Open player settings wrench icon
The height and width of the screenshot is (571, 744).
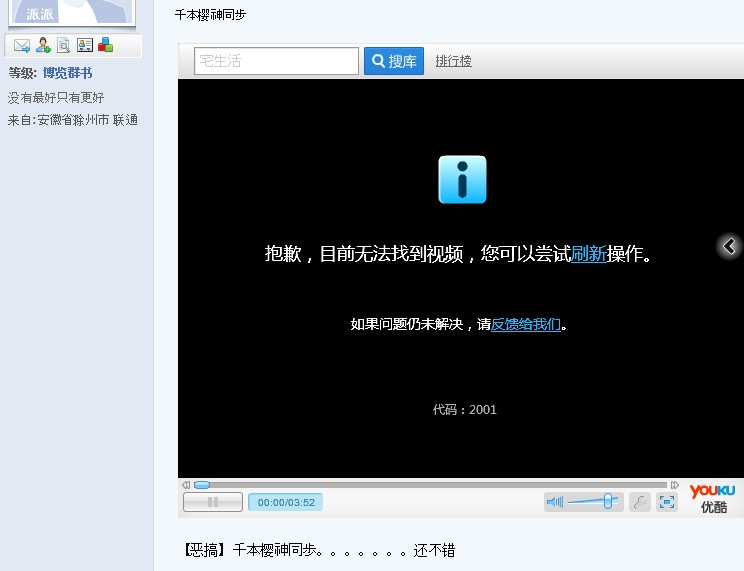click(640, 502)
